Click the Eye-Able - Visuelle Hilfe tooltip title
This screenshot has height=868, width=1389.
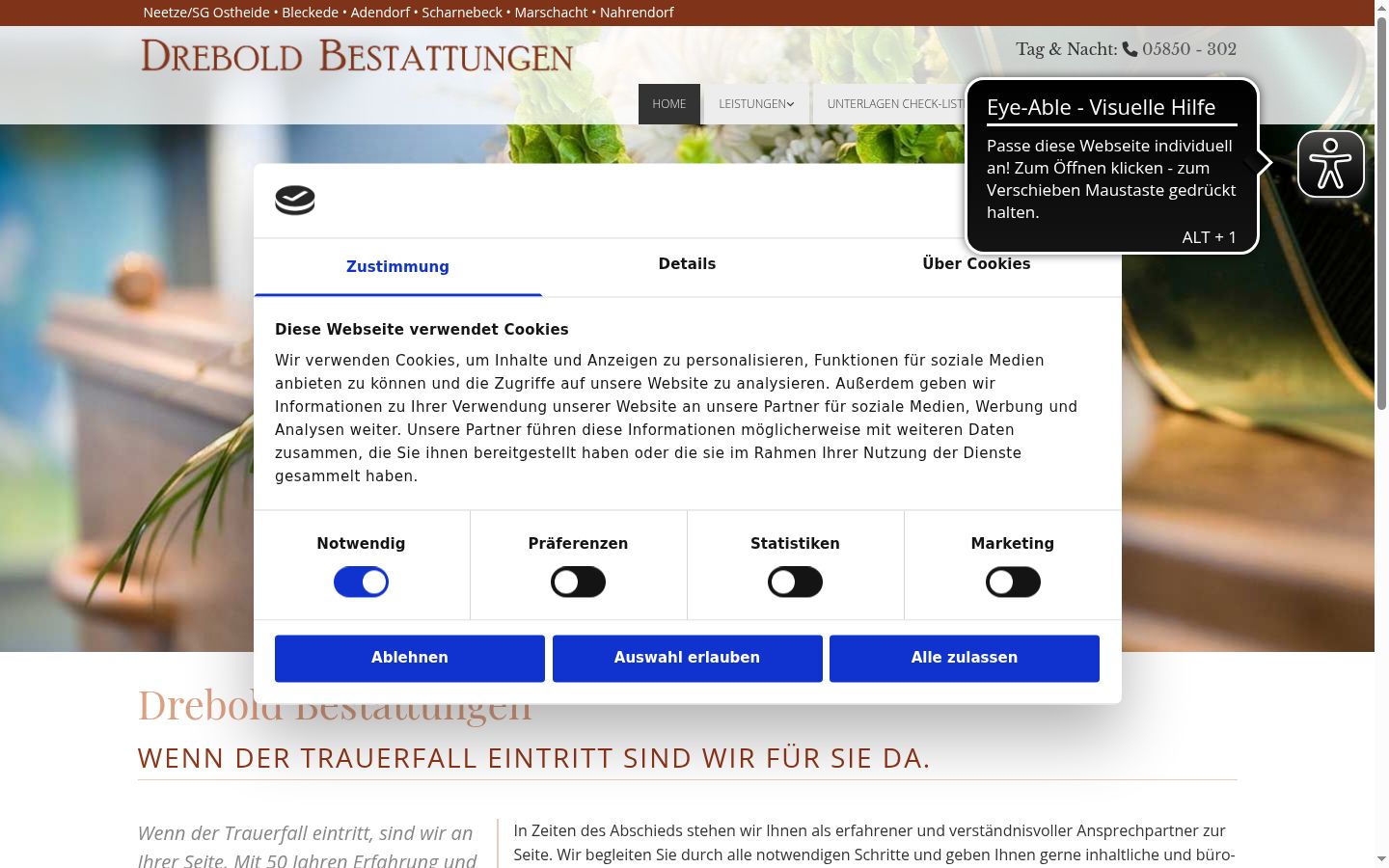pyautogui.click(x=1101, y=107)
